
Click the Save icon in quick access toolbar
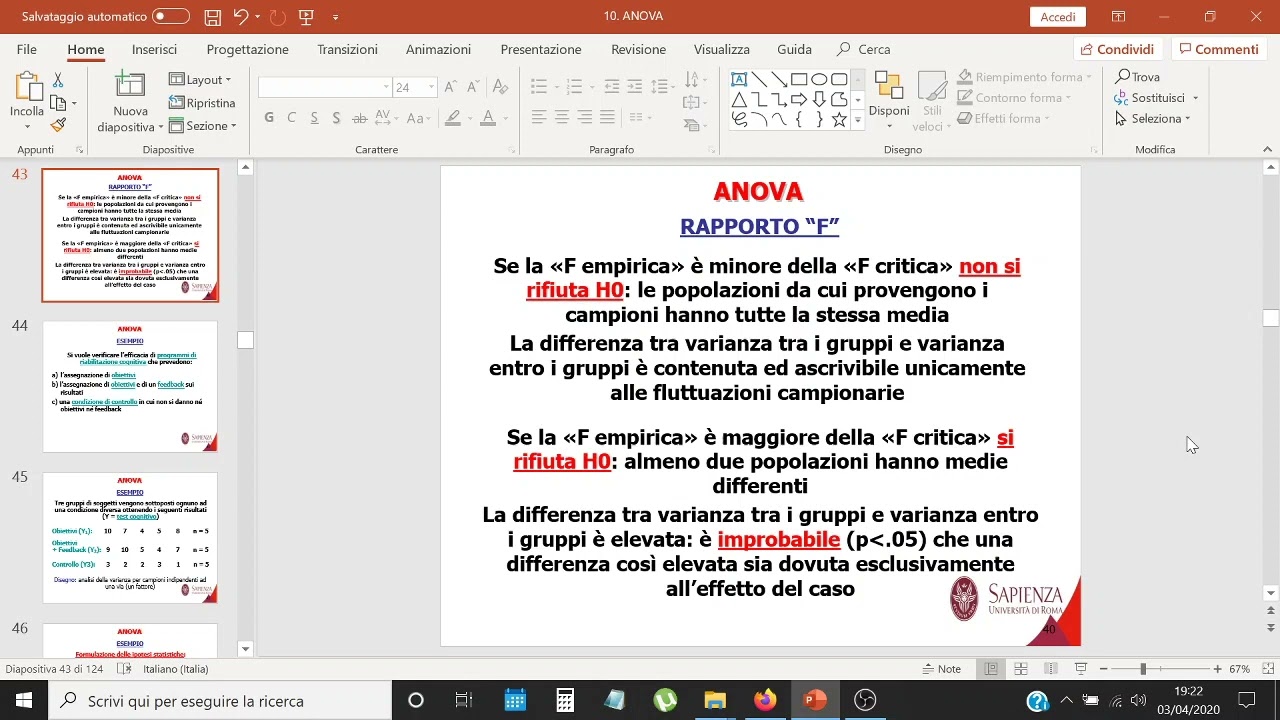click(x=212, y=17)
